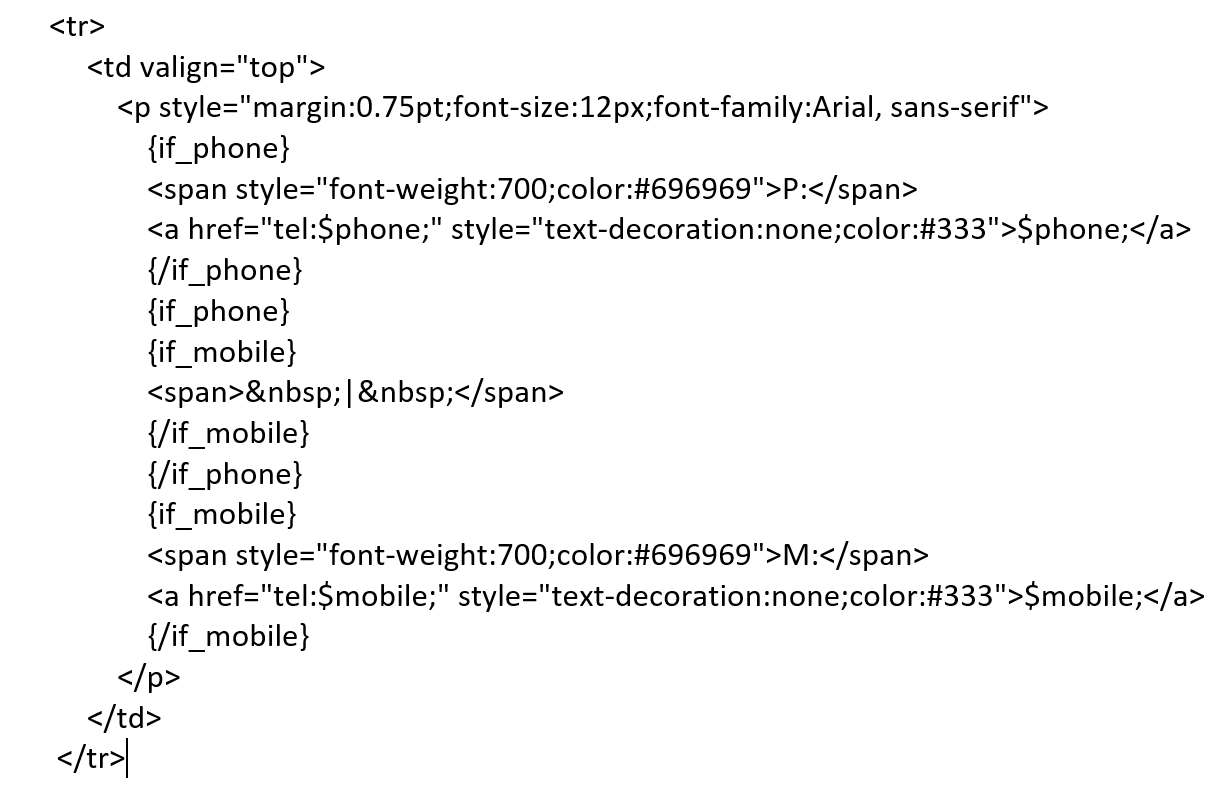Click text-decoration:none in the $phone anchor line
The width and height of the screenshot is (1229, 802).
[689, 230]
